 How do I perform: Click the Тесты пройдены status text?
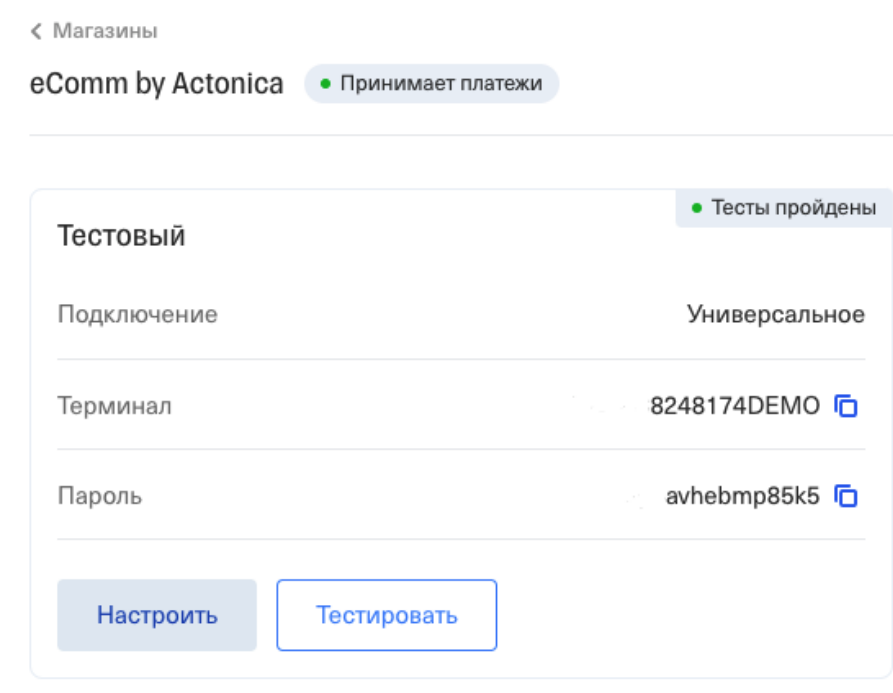[x=793, y=209]
